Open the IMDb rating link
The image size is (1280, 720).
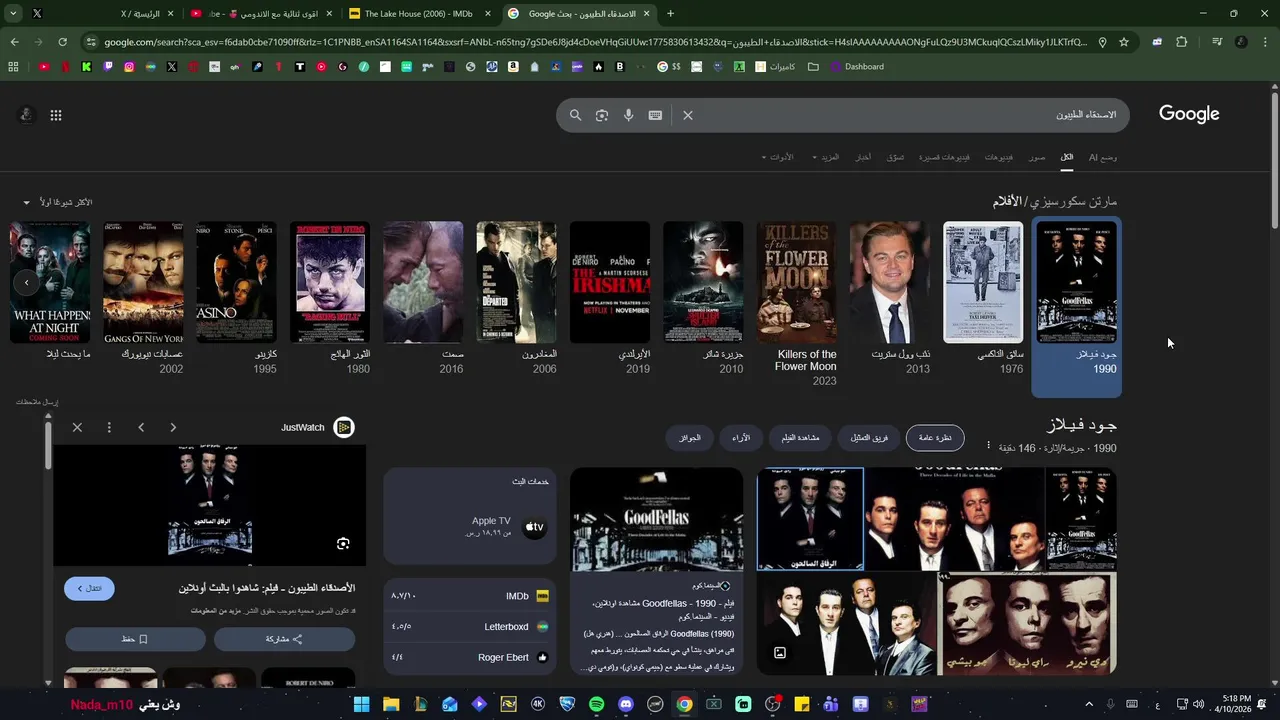pos(470,596)
